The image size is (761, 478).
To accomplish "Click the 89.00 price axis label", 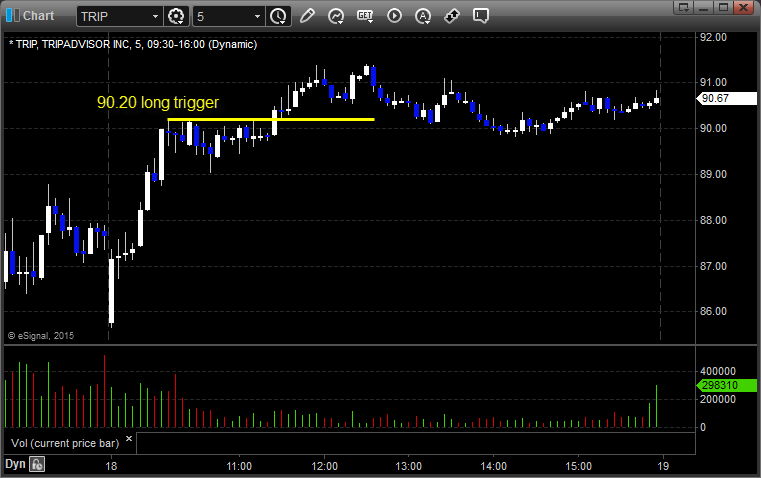I will click(713, 174).
